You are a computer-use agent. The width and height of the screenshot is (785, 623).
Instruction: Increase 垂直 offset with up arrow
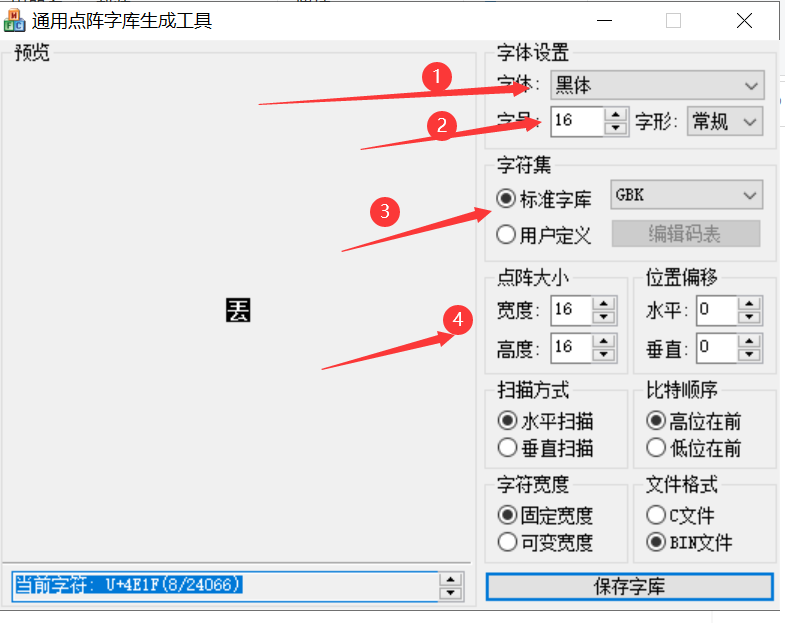pyautogui.click(x=749, y=342)
